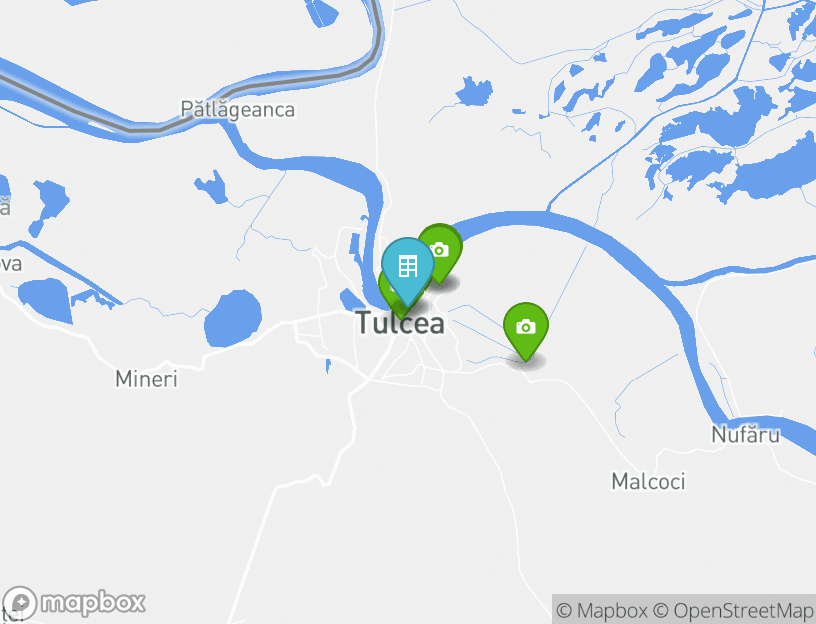Click the Mapbox circular logo icon
The width and height of the screenshot is (816, 624).
[x=20, y=604]
